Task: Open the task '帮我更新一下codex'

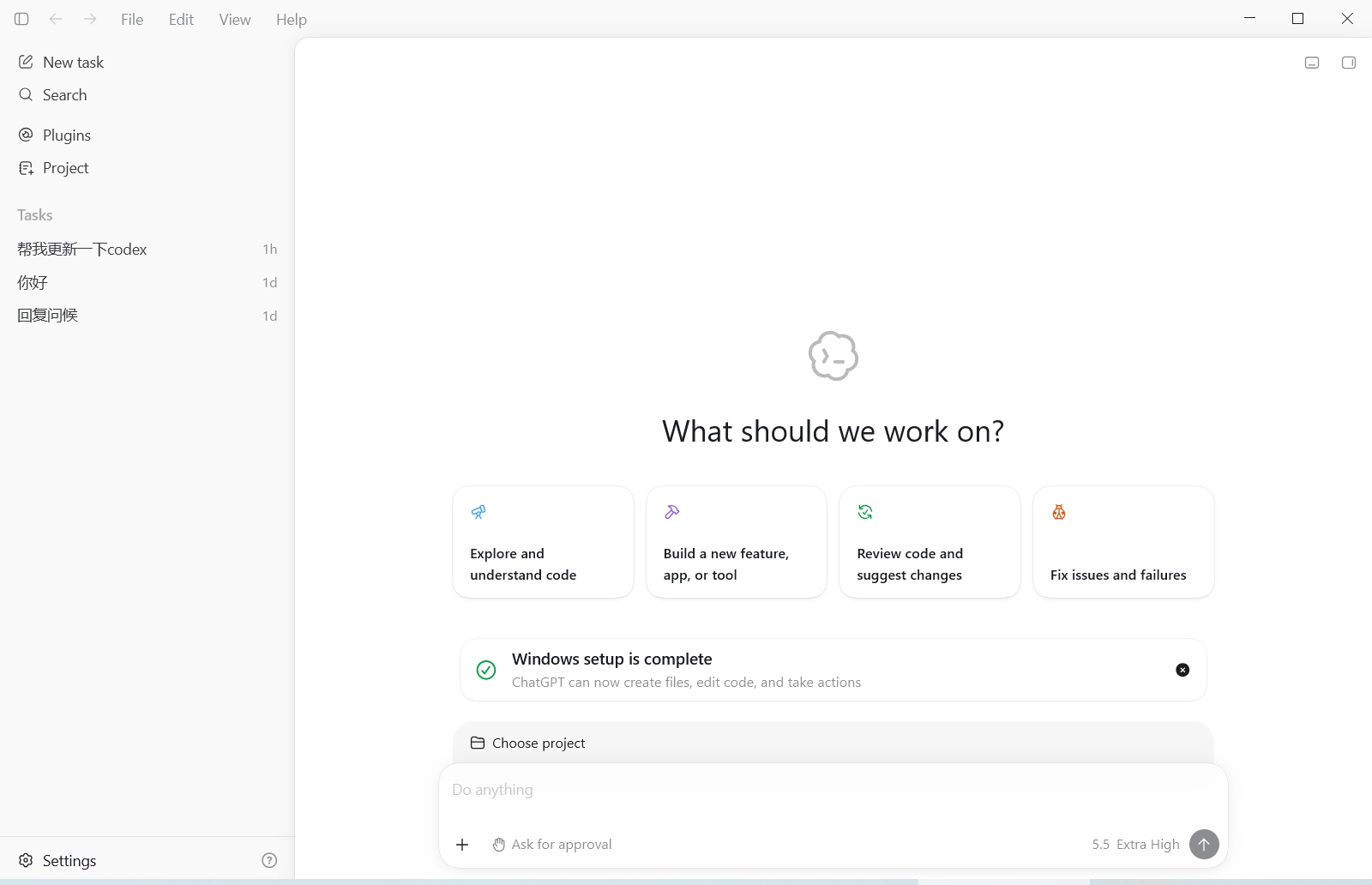Action: [147, 250]
